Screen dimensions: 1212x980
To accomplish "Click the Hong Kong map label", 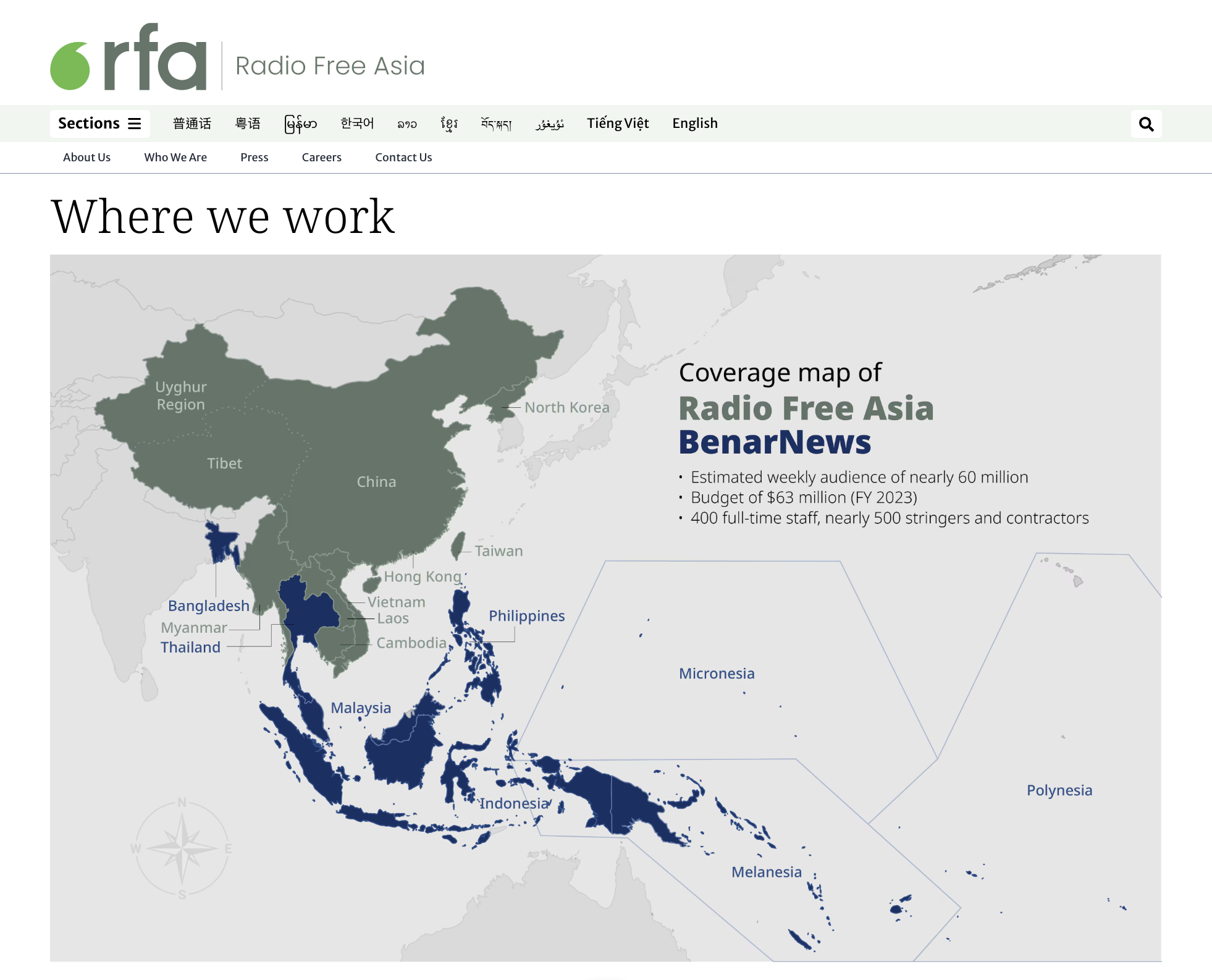I will tap(423, 577).
